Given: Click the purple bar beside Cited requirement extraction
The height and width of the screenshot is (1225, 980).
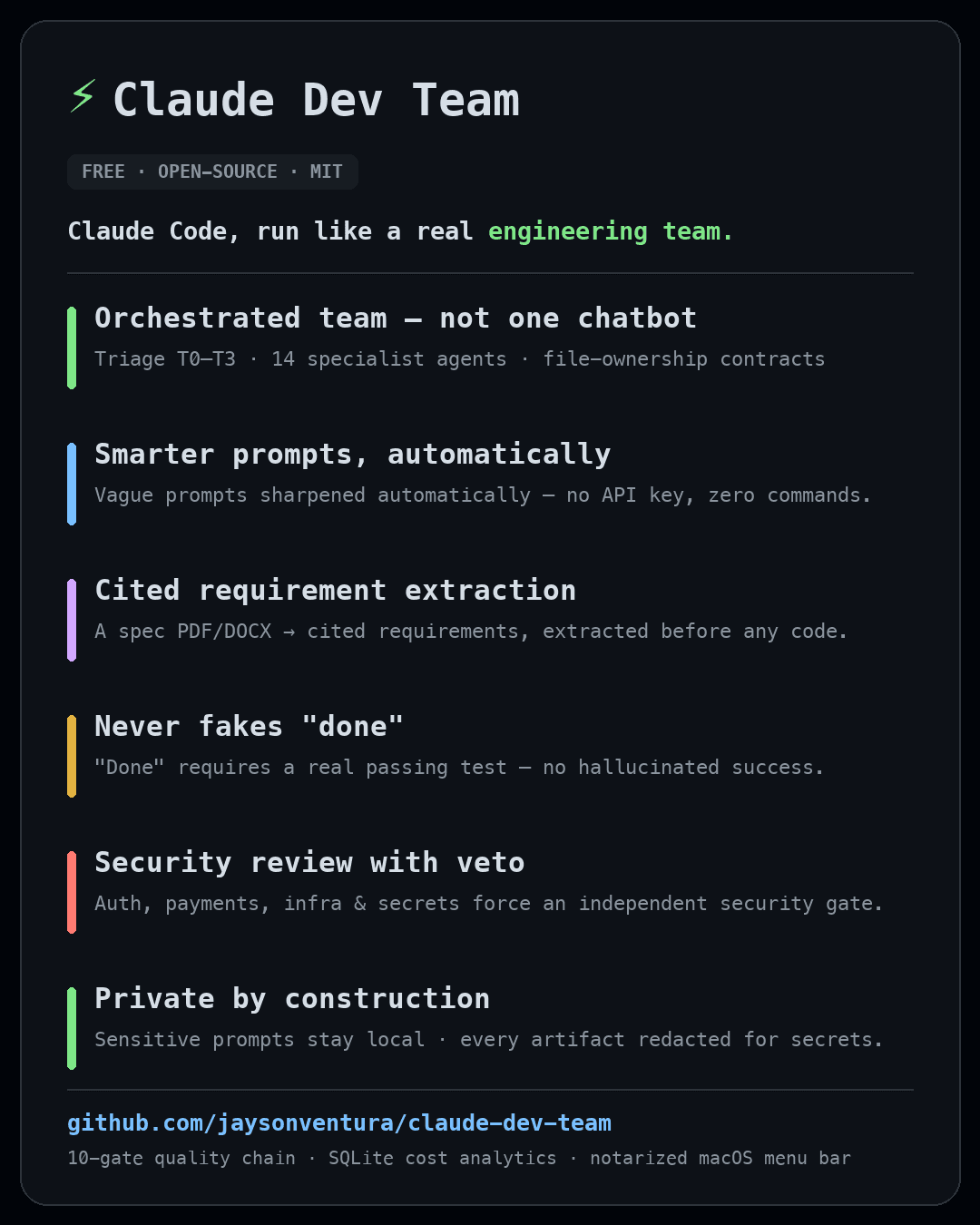Looking at the screenshot, I should tap(72, 620).
